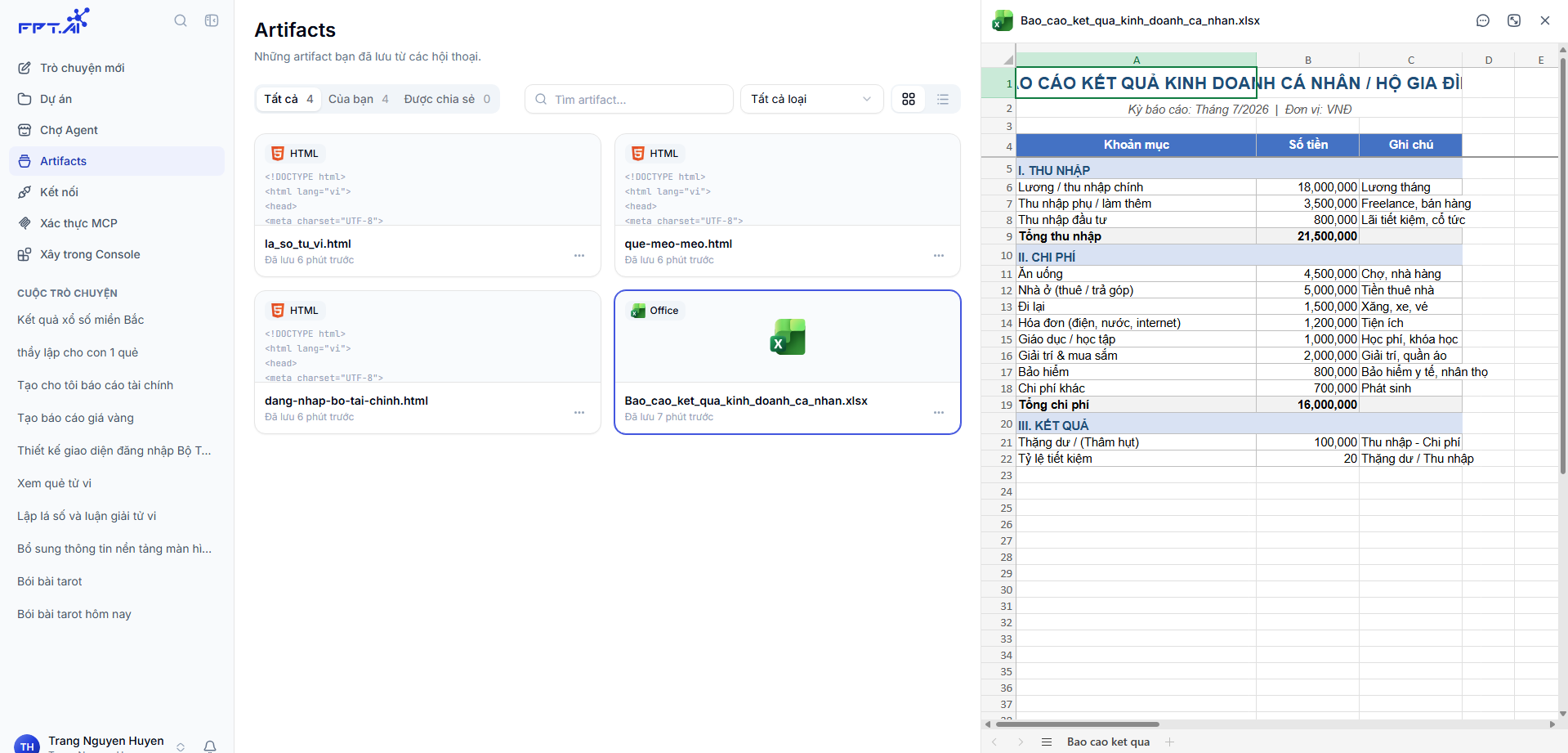
Task: Add a new sheet with plus icon
Action: pyautogui.click(x=1169, y=742)
